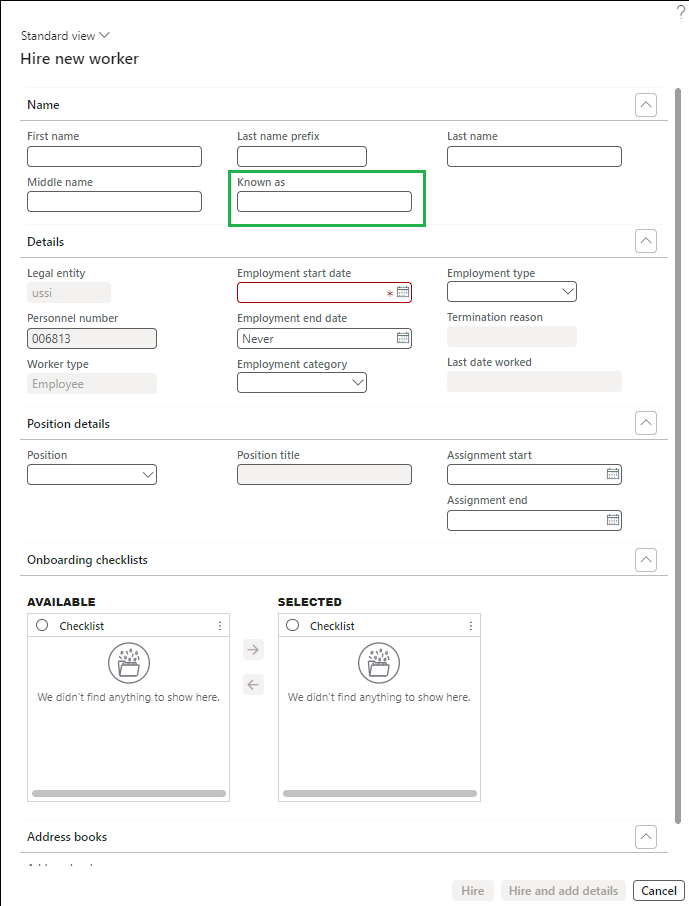Click the help question mark icon

(x=681, y=11)
